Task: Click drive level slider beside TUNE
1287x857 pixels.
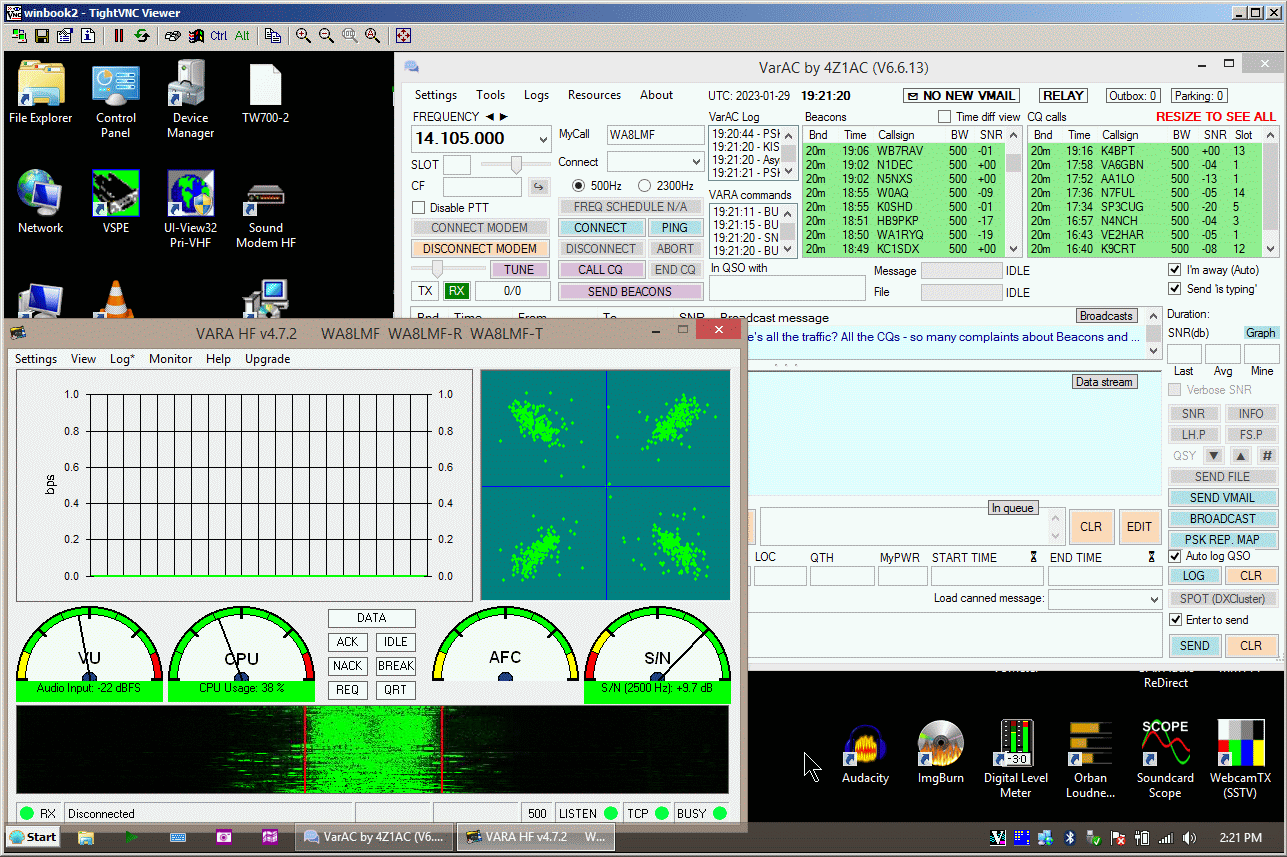Action: click(436, 269)
